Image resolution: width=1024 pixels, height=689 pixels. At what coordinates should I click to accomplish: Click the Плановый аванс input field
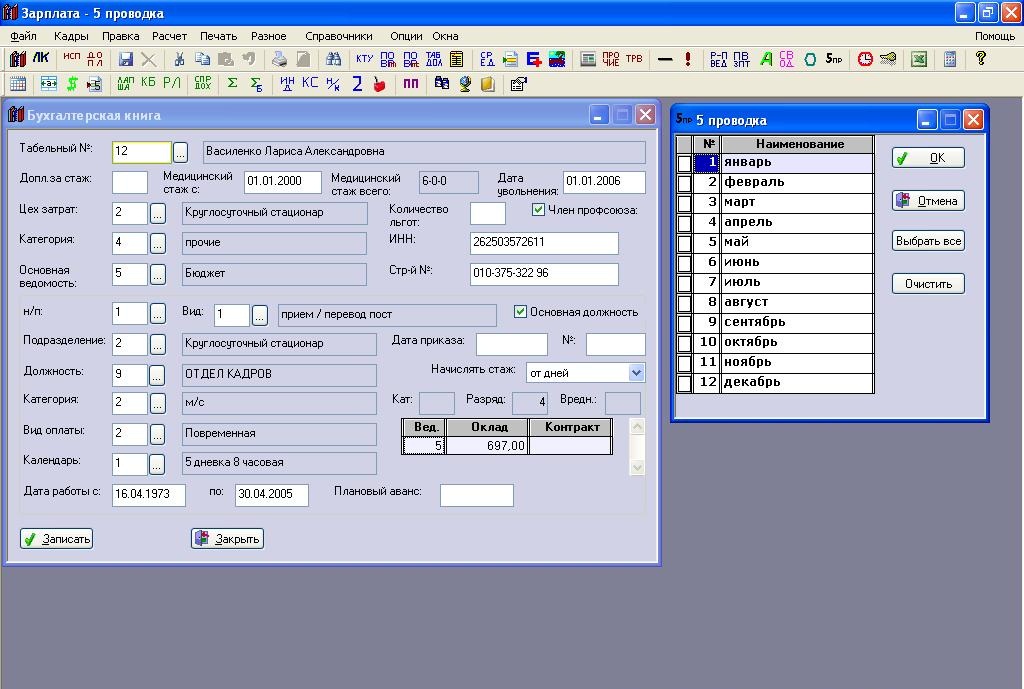point(476,495)
